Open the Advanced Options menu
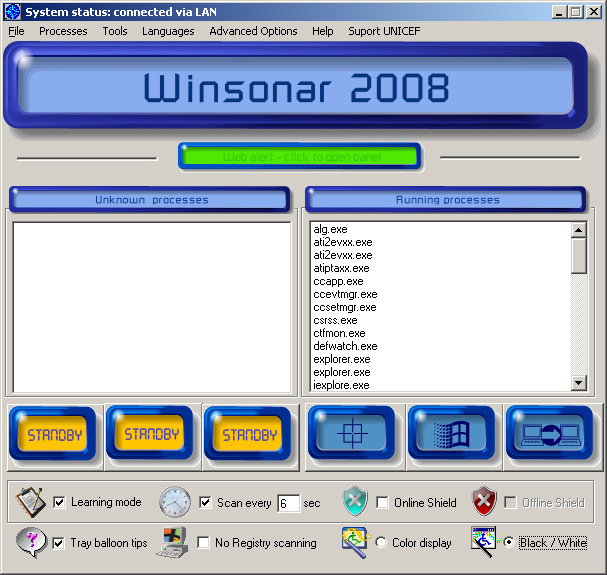 click(x=253, y=31)
